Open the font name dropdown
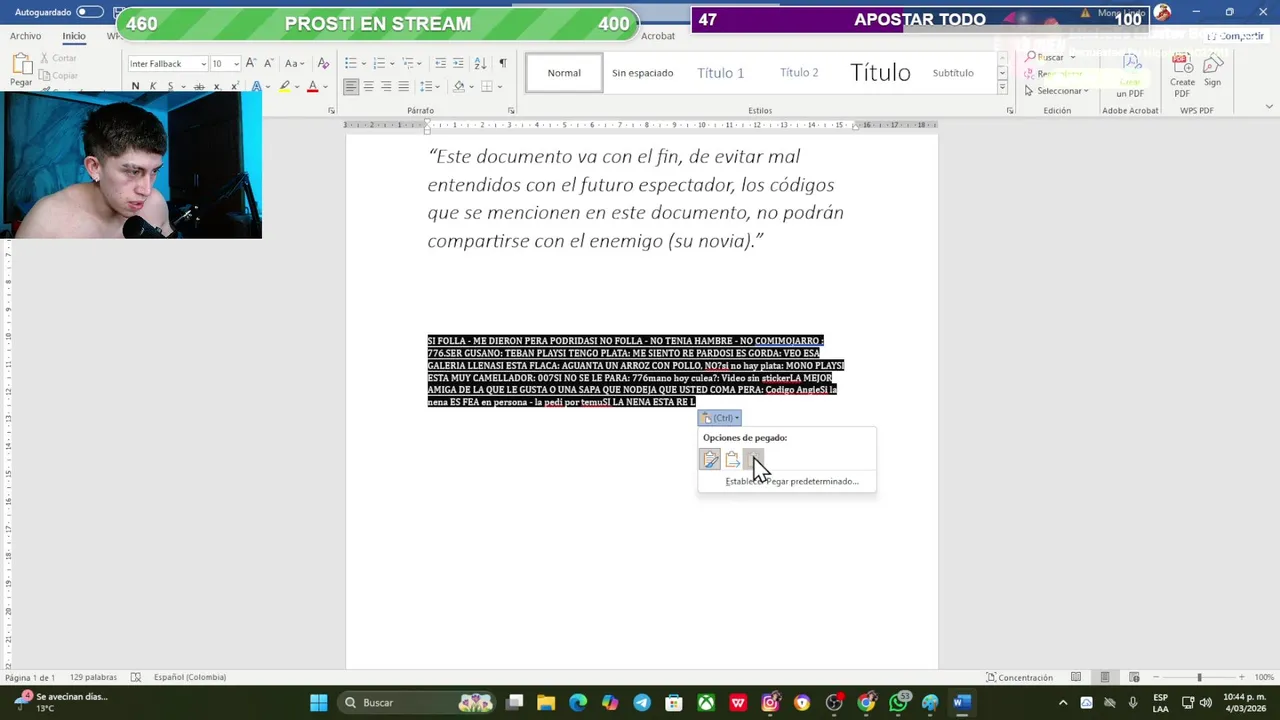The image size is (1280, 720). pyautogui.click(x=203, y=64)
